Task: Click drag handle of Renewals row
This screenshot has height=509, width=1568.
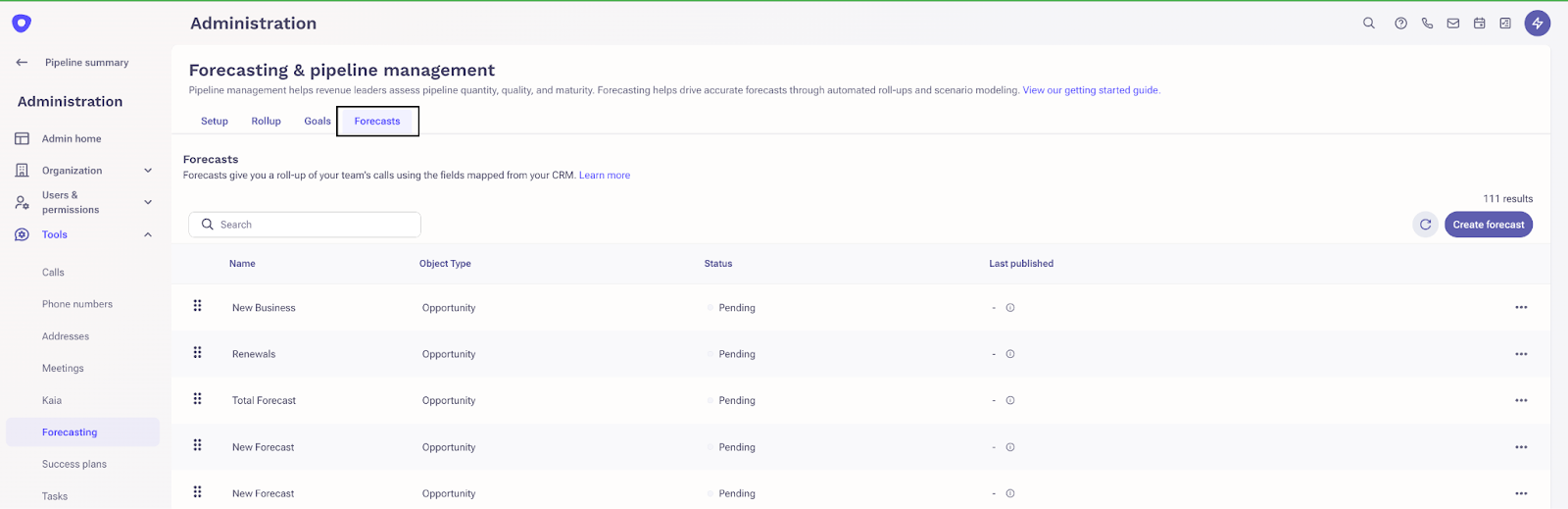Action: 197,353
